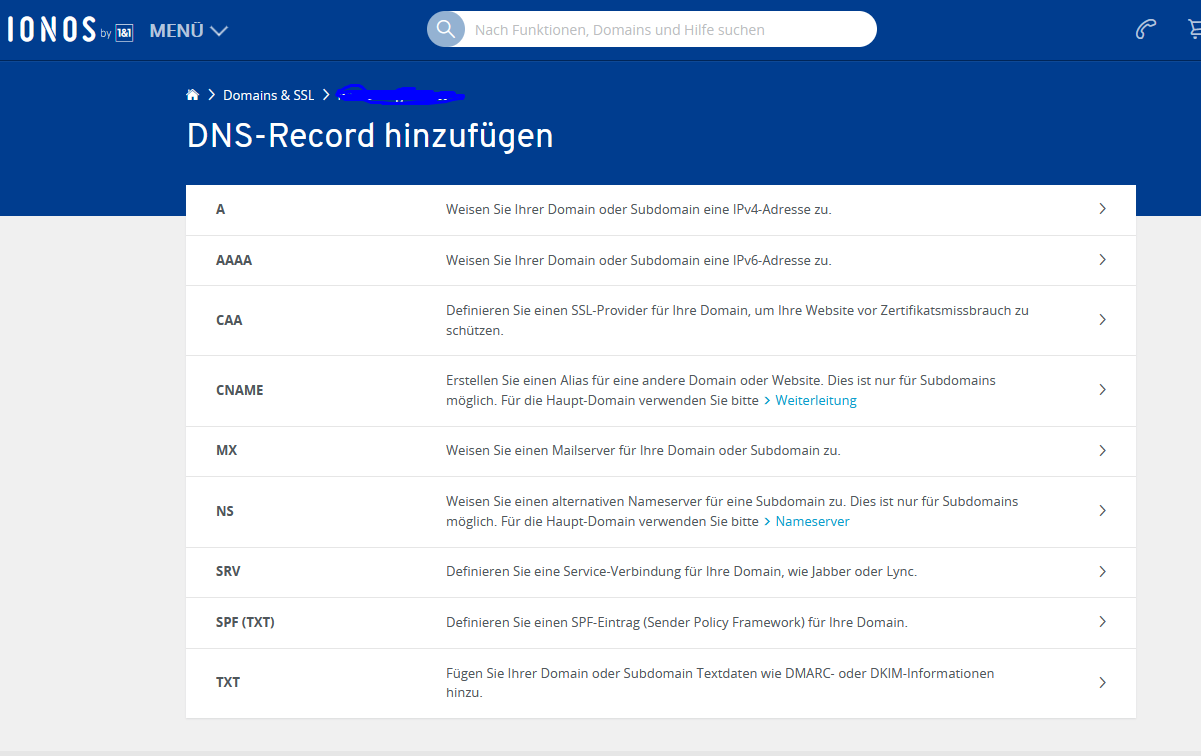
Task: Click the SPF (TXT) row arrow
Action: [x=1102, y=622]
